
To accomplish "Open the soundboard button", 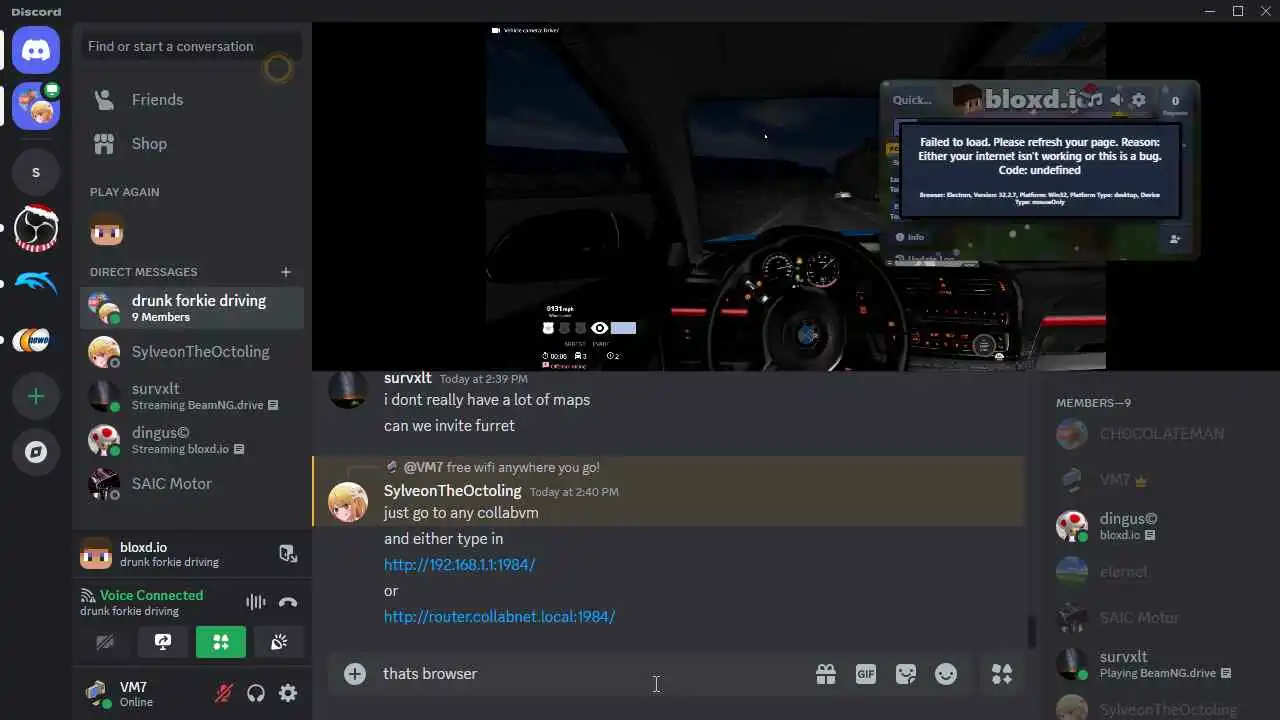I will [x=279, y=642].
